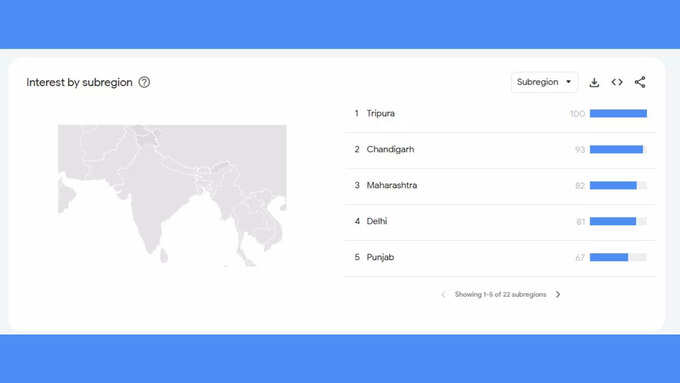
Task: Open the help icon beside Interest by subregion
Action: (144, 82)
